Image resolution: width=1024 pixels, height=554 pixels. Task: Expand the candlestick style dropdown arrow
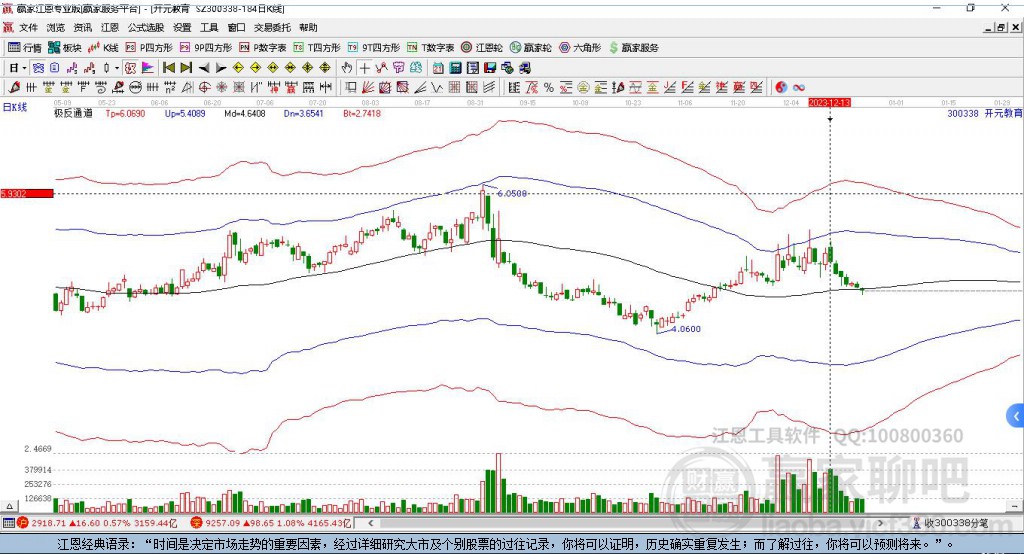[x=117, y=68]
